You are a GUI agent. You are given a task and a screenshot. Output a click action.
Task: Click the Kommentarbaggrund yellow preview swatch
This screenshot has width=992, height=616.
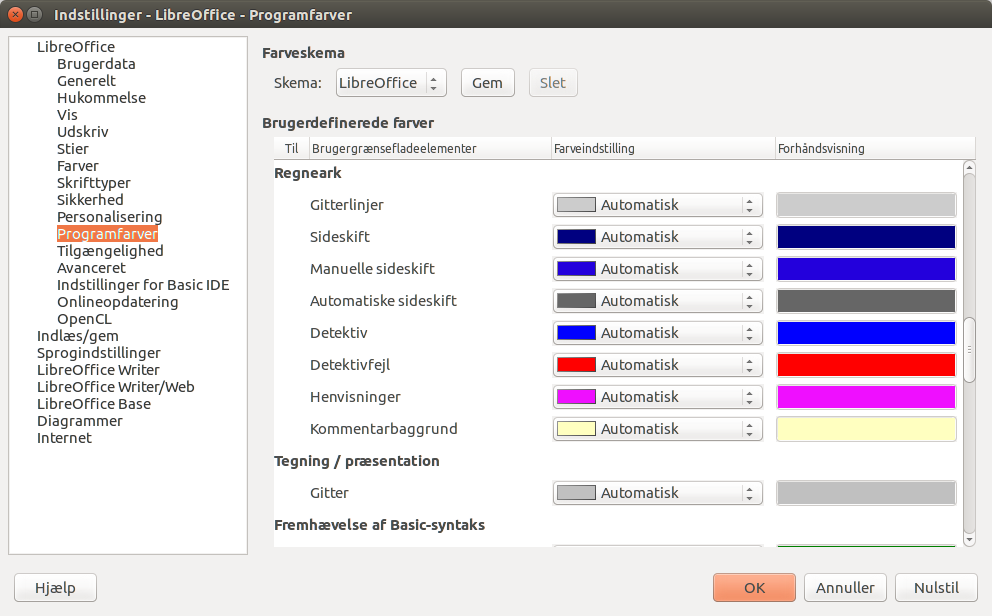coord(866,429)
